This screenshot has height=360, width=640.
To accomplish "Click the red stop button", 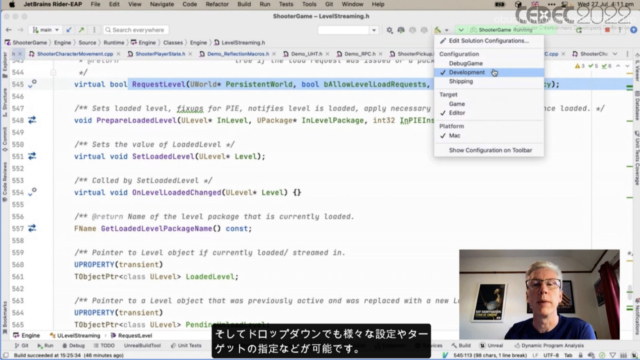I will [x=607, y=30].
